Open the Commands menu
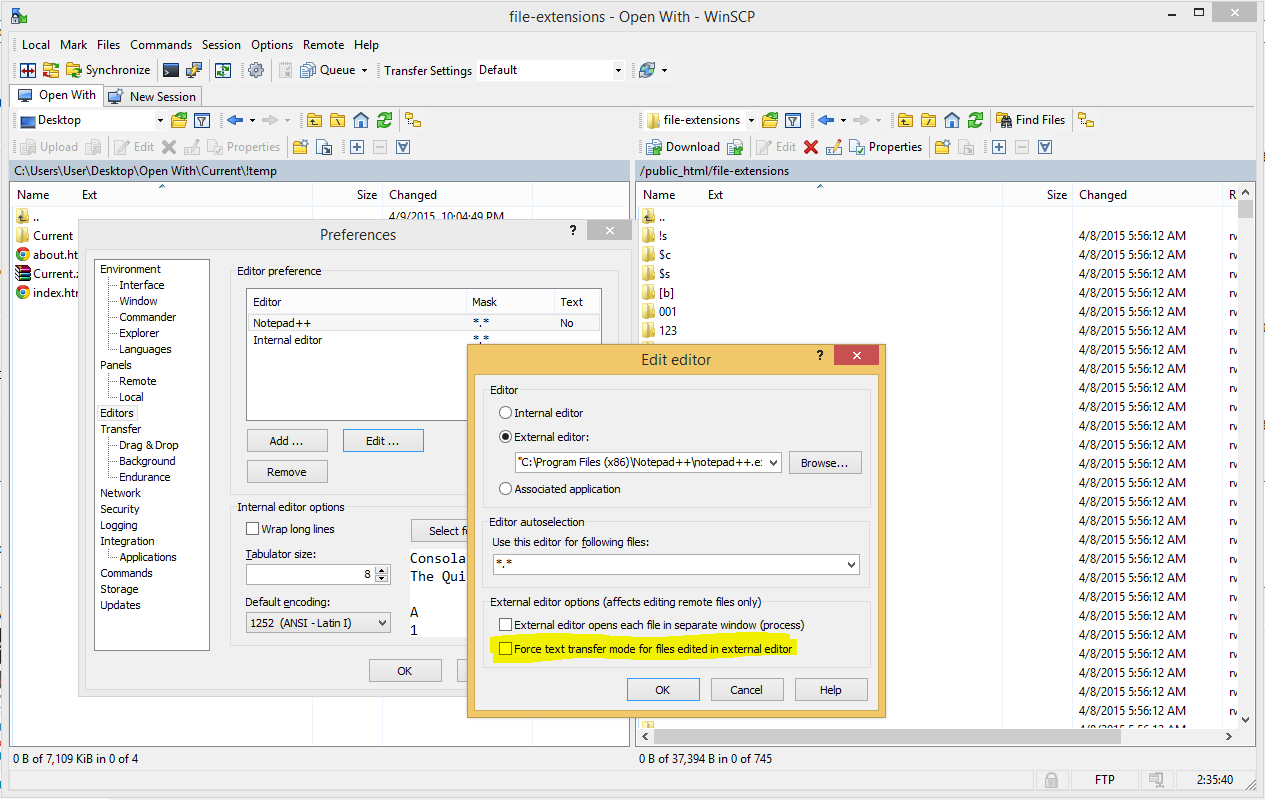The width and height of the screenshot is (1265, 800). point(160,45)
